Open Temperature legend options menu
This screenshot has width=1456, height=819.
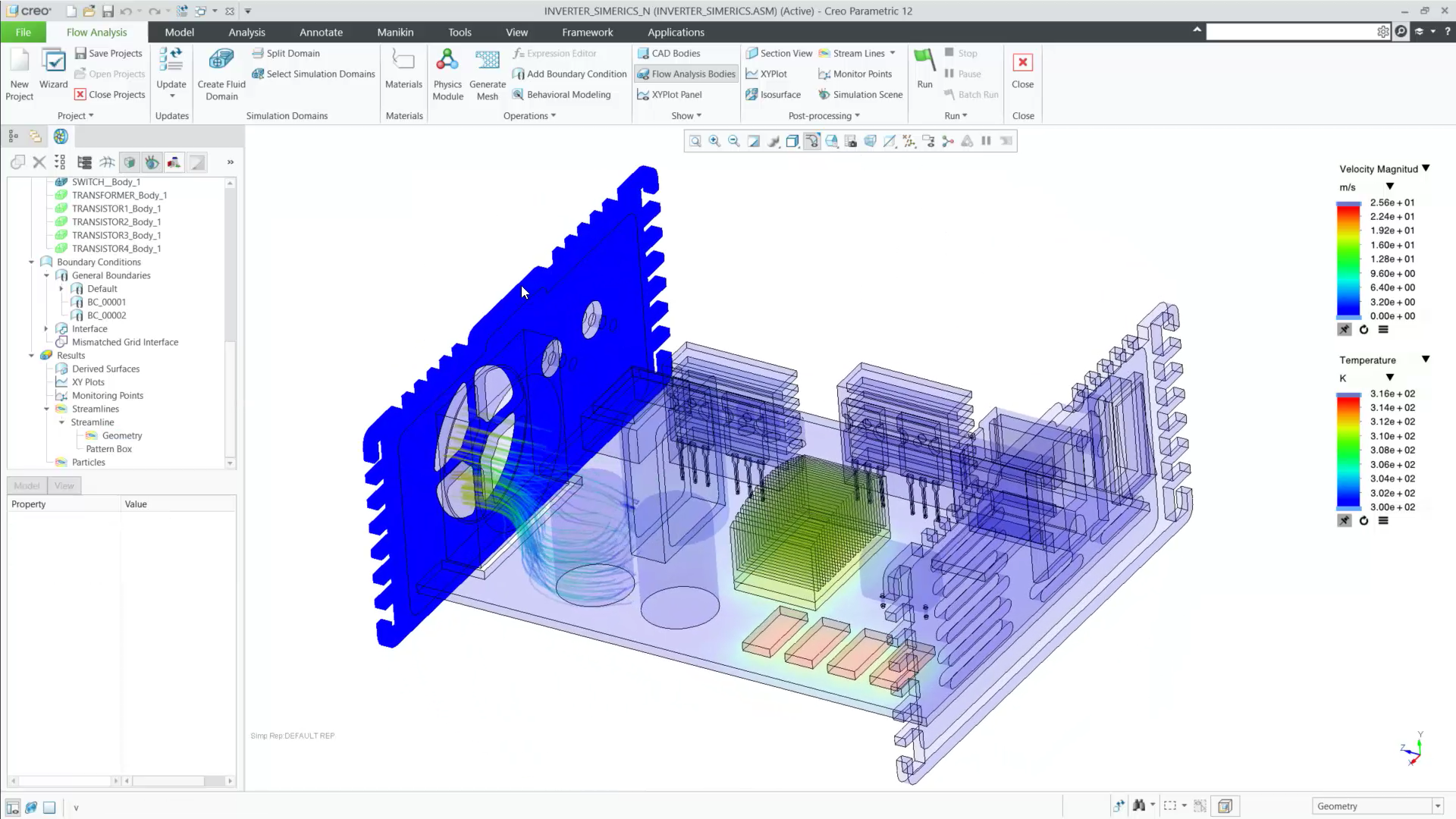[1383, 520]
